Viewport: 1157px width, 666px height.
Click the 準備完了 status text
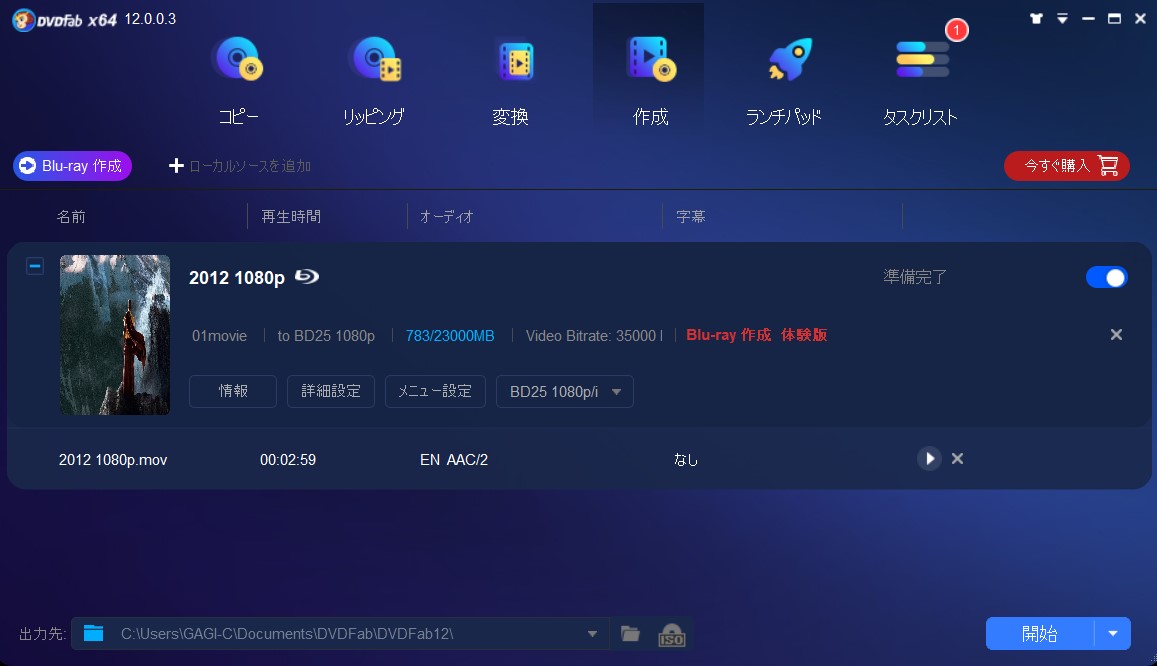tap(915, 277)
